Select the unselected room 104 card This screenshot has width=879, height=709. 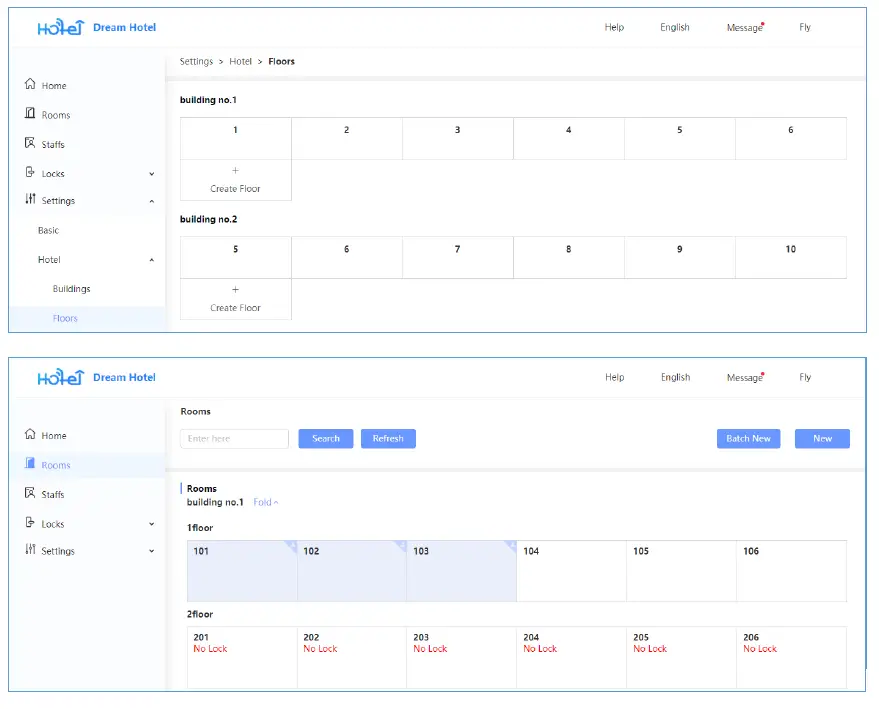tap(571, 571)
